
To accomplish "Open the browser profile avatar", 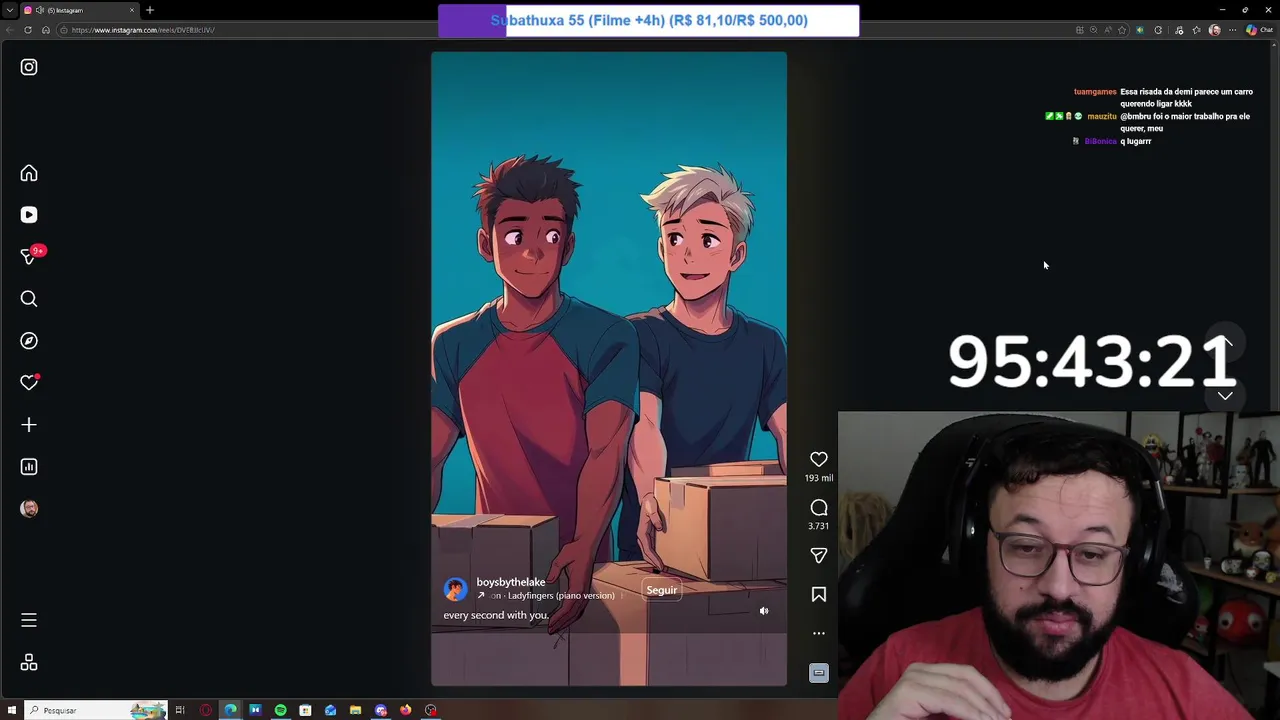I will pos(1215,30).
